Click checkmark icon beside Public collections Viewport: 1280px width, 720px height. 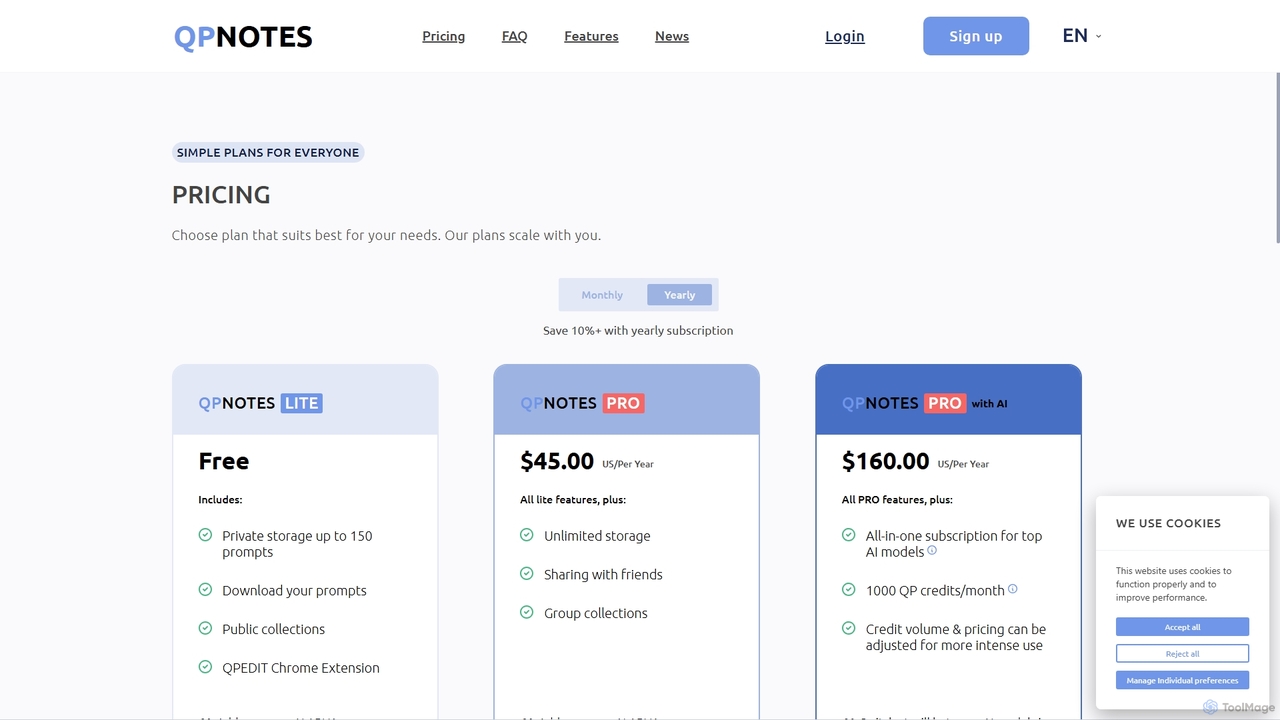coord(205,628)
